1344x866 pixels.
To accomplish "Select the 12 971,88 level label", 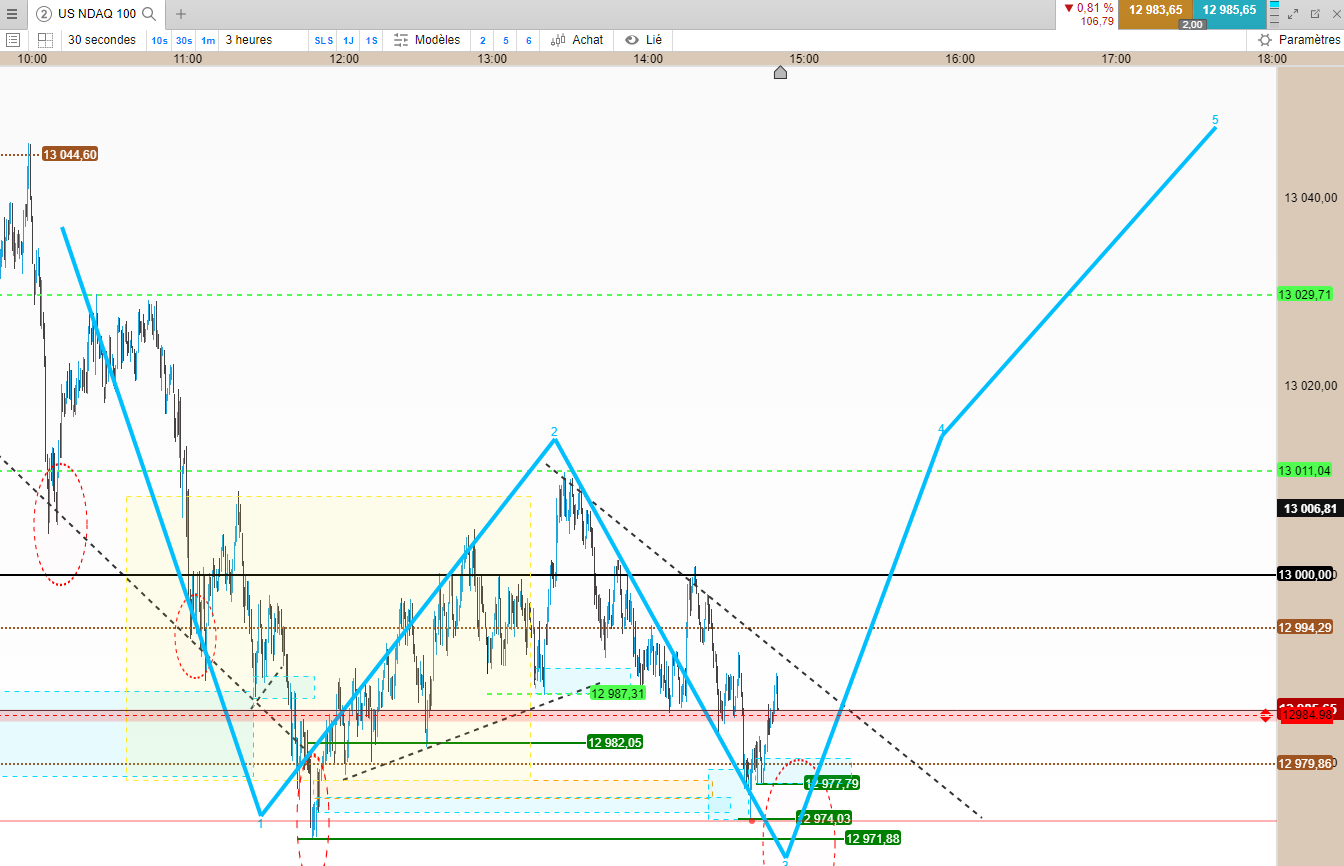I will [x=873, y=838].
